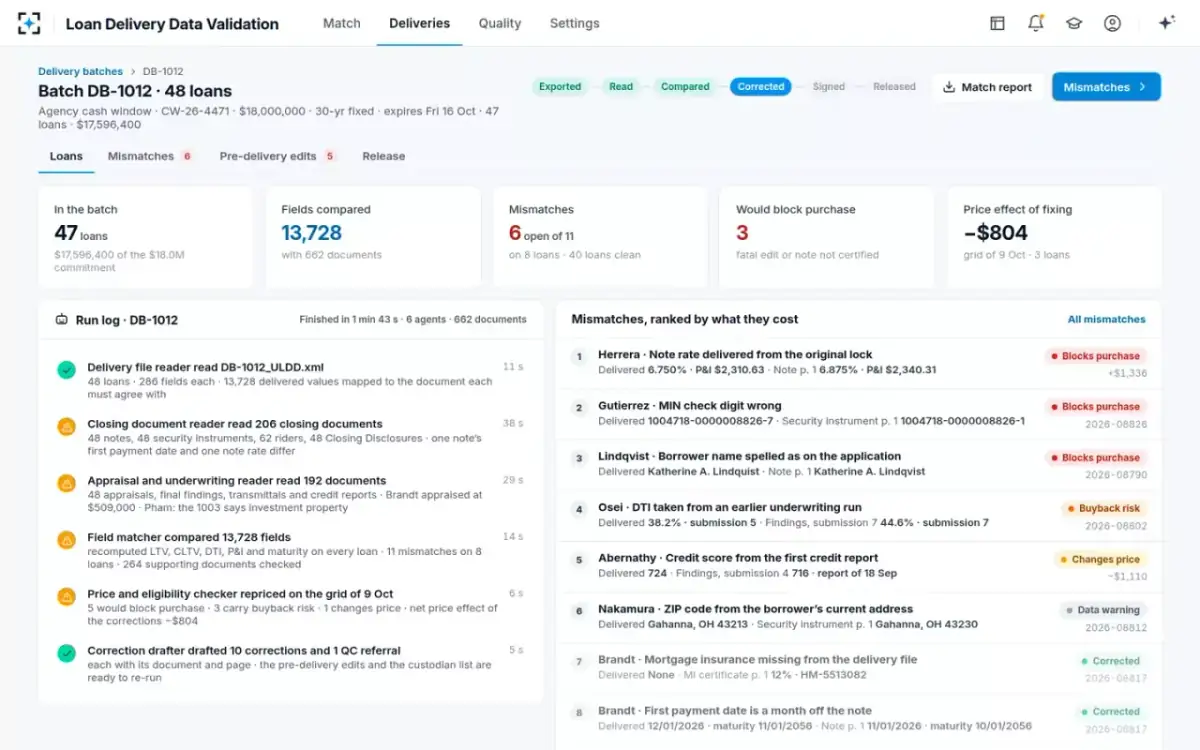
Task: Click the Compared pipeline stage
Action: coord(685,87)
